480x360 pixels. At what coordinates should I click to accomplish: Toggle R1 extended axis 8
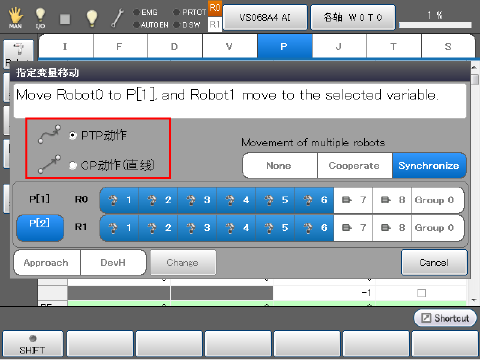pos(392,228)
